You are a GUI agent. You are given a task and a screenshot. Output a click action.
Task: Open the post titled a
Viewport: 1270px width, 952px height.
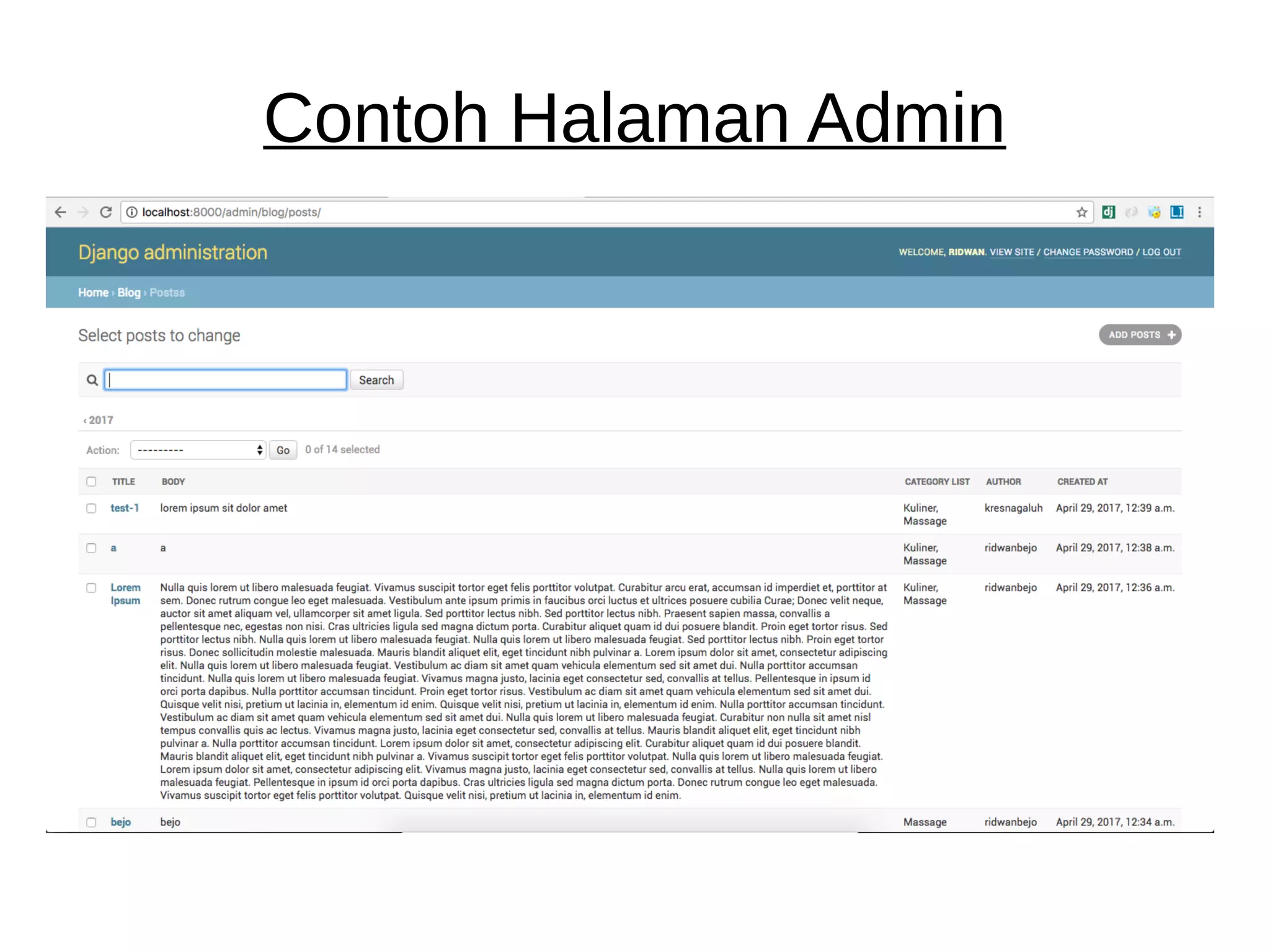pos(113,548)
